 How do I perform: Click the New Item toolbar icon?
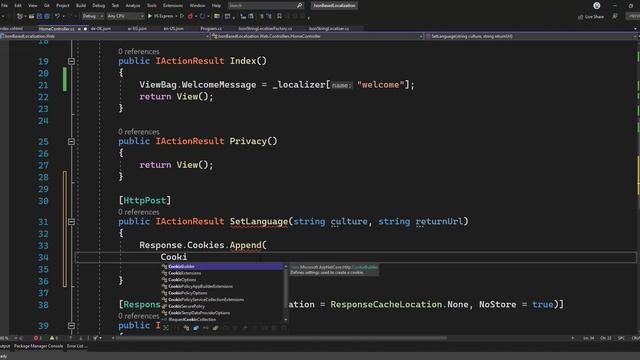pyautogui.click(x=20, y=16)
